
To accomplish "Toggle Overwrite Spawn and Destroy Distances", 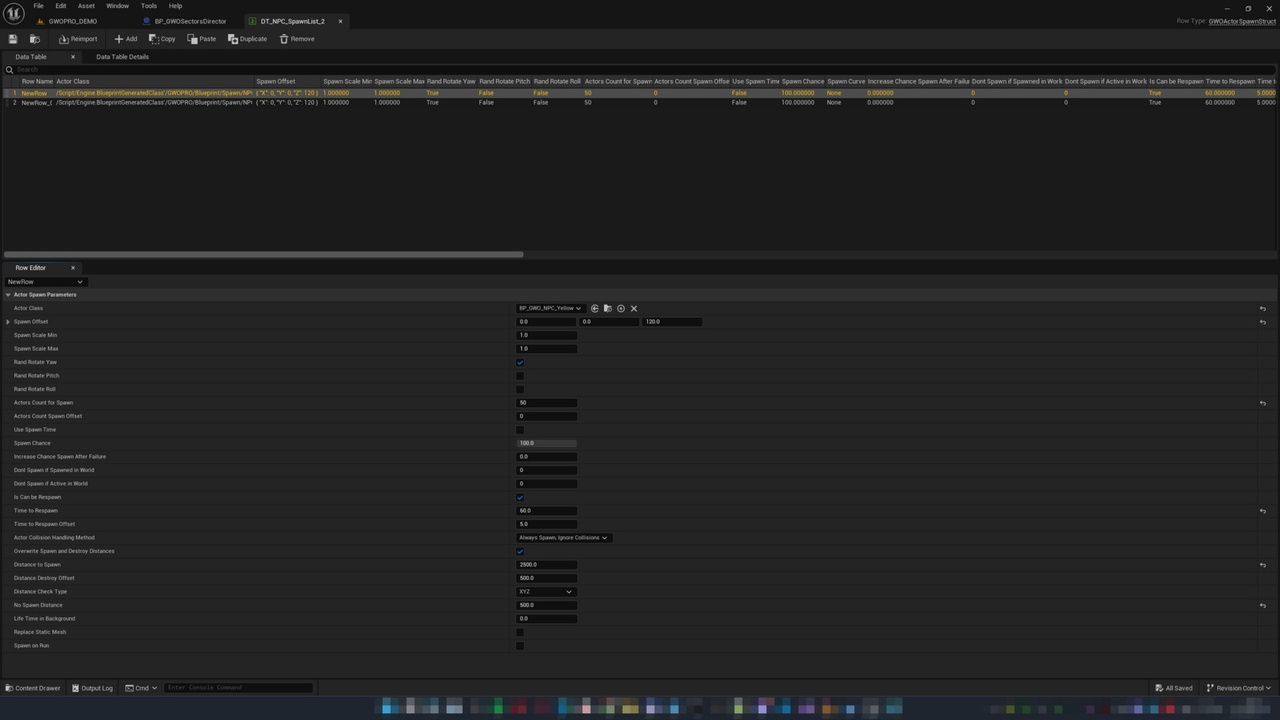I will tap(520, 552).
